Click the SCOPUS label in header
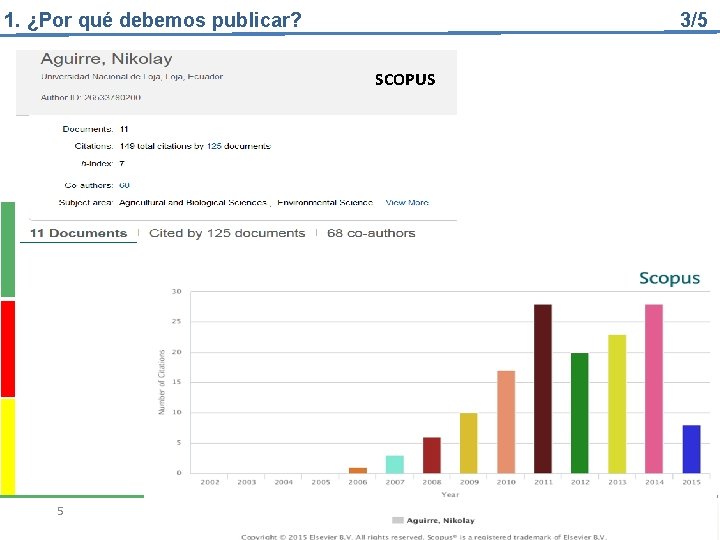 (405, 79)
